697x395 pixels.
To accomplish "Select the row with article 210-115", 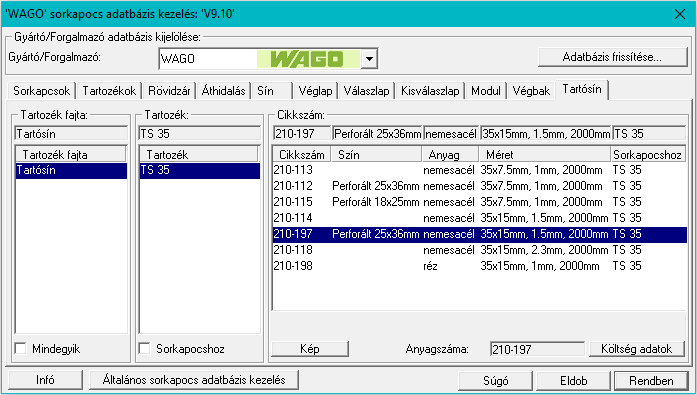I will click(480, 202).
